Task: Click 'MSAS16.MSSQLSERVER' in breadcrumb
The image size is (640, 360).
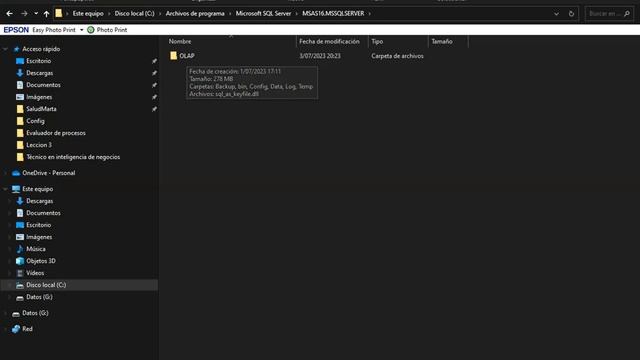Action: tap(333, 13)
